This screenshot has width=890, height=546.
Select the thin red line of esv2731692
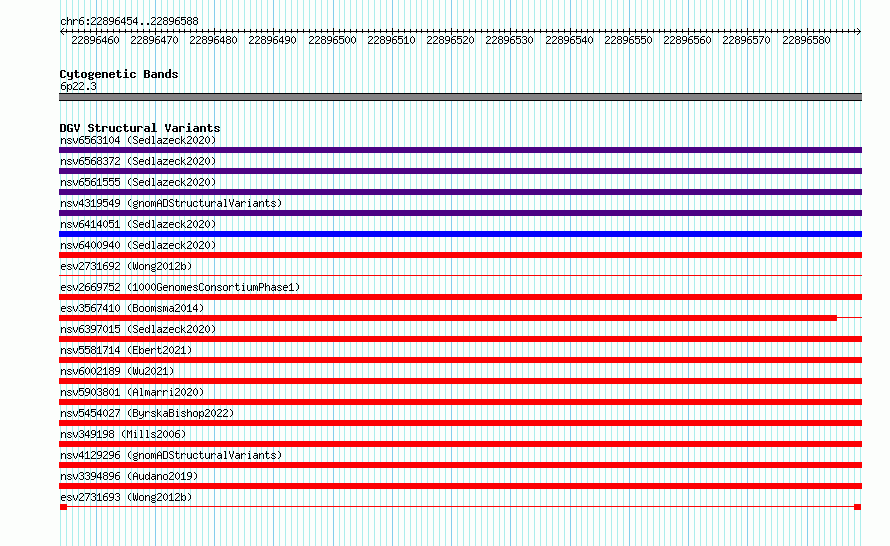[460, 276]
